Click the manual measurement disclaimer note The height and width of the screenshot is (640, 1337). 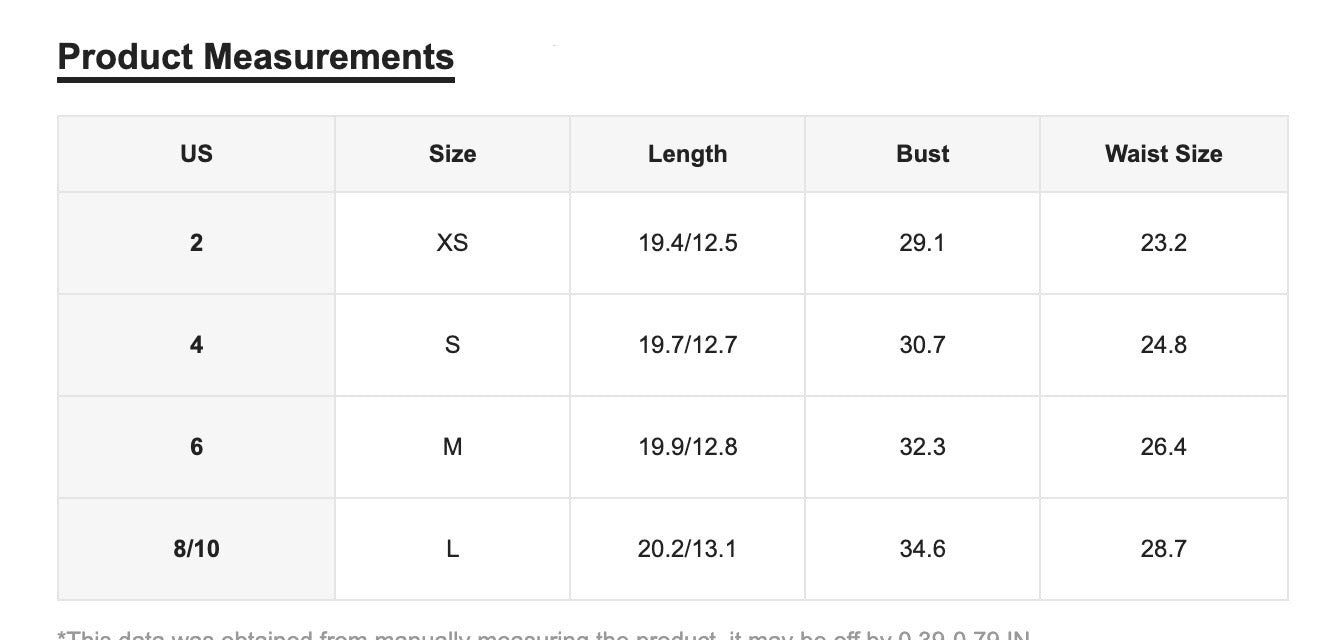click(x=544, y=634)
